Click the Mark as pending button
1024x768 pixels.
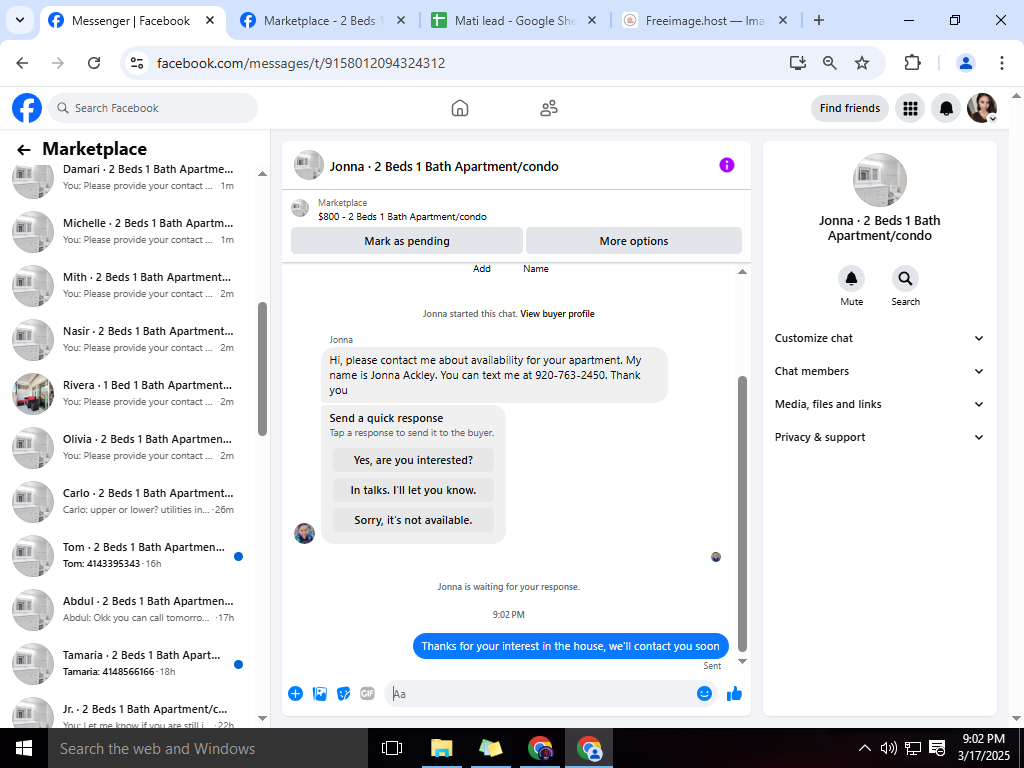tap(407, 241)
